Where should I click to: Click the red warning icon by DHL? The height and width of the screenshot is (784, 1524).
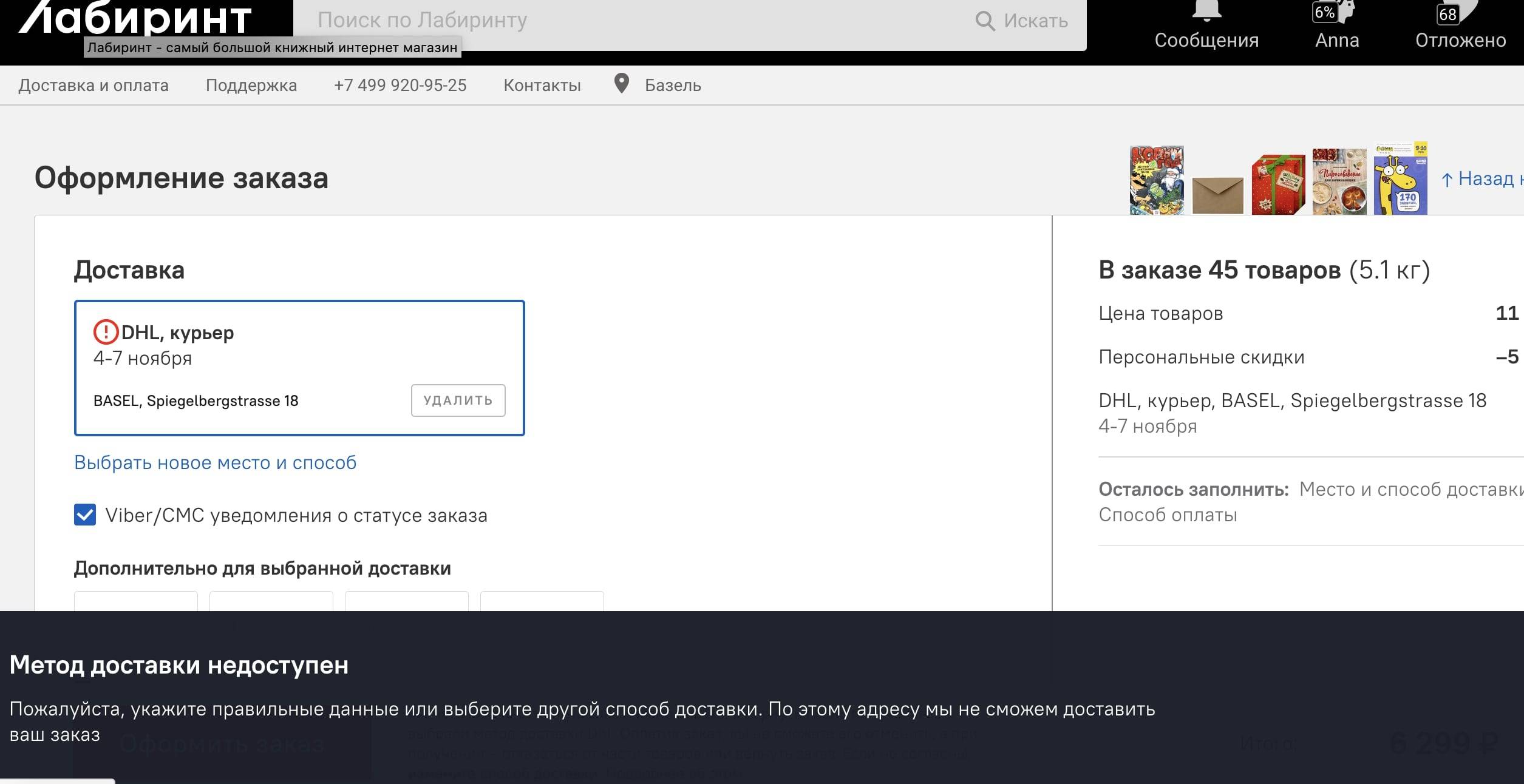(106, 332)
